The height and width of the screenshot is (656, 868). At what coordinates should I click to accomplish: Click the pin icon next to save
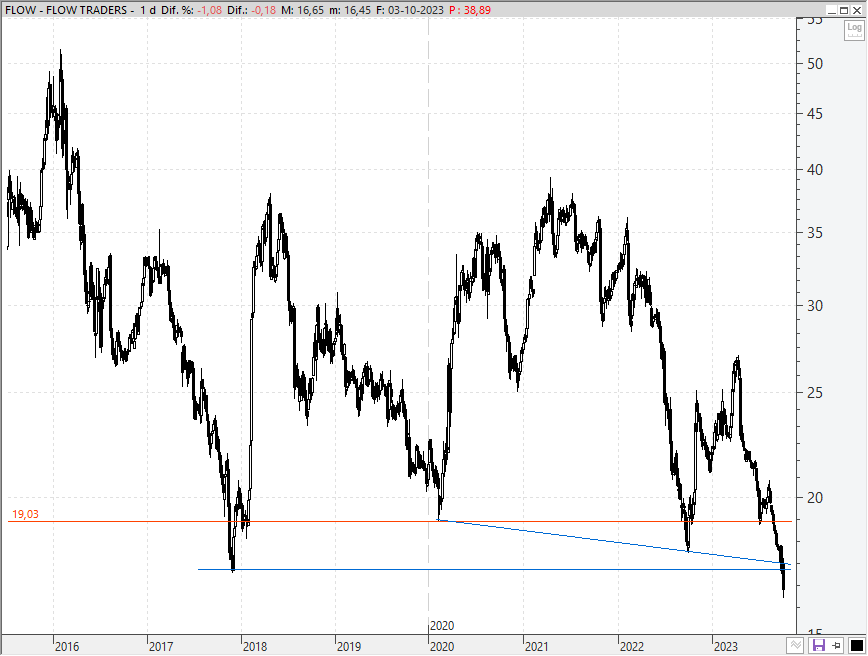836,645
